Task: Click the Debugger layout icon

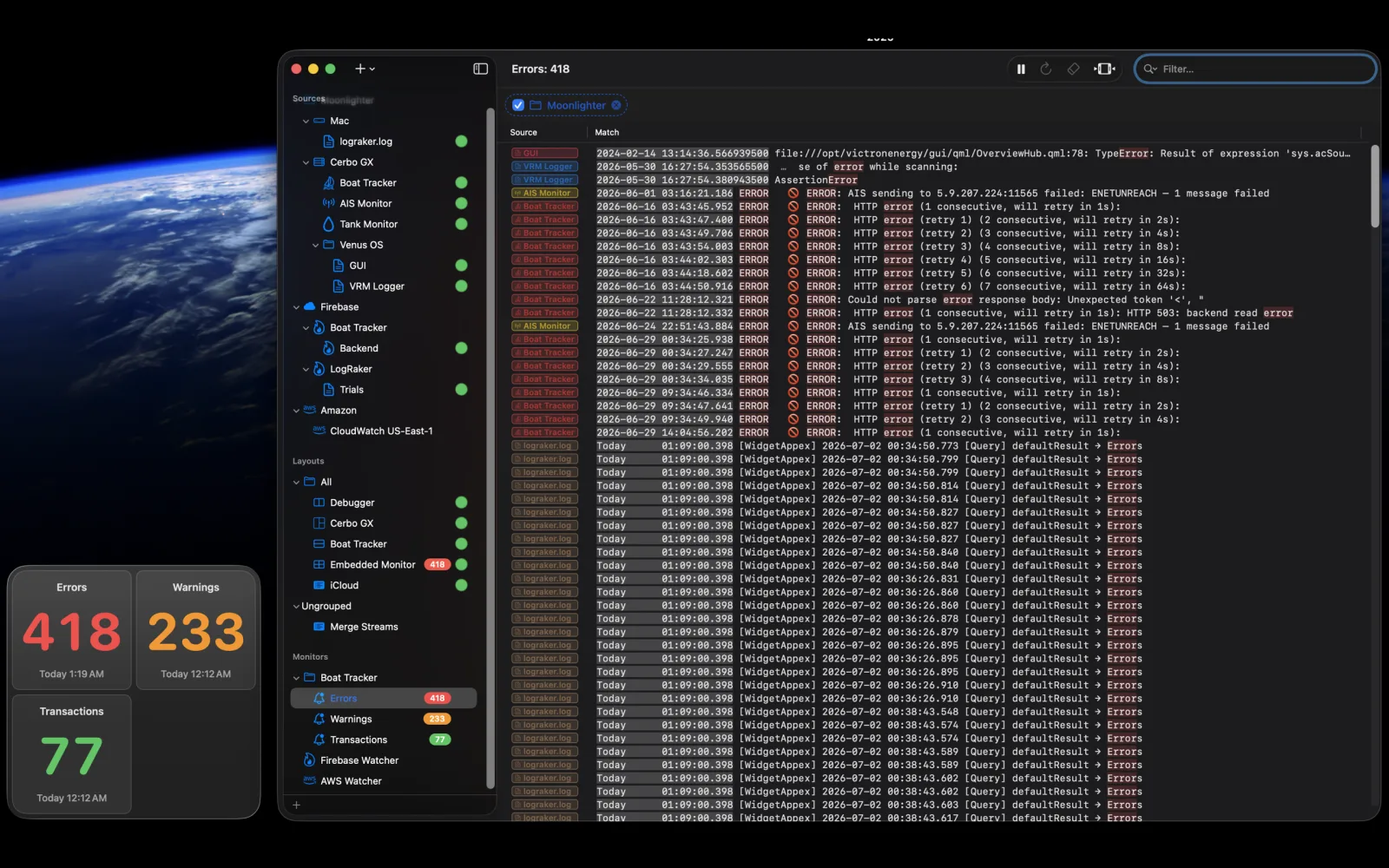Action: pos(319,503)
